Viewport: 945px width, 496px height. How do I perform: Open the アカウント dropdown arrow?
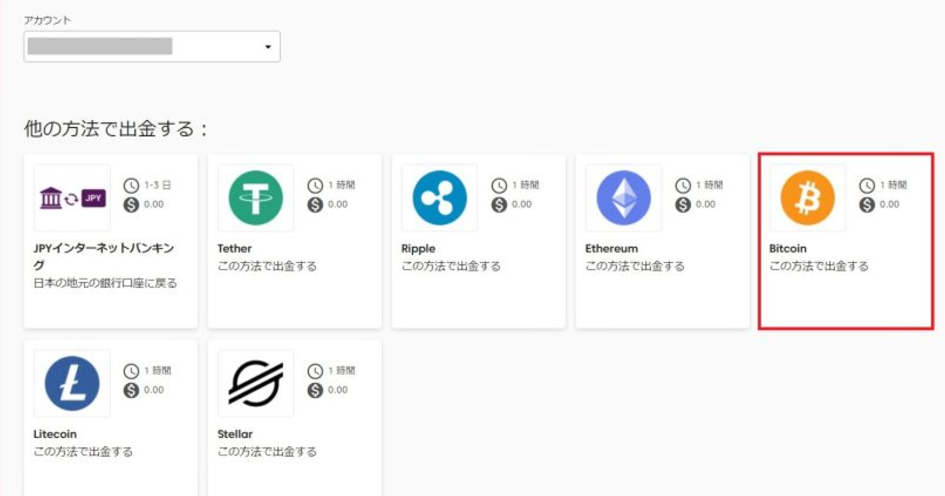tap(267, 47)
